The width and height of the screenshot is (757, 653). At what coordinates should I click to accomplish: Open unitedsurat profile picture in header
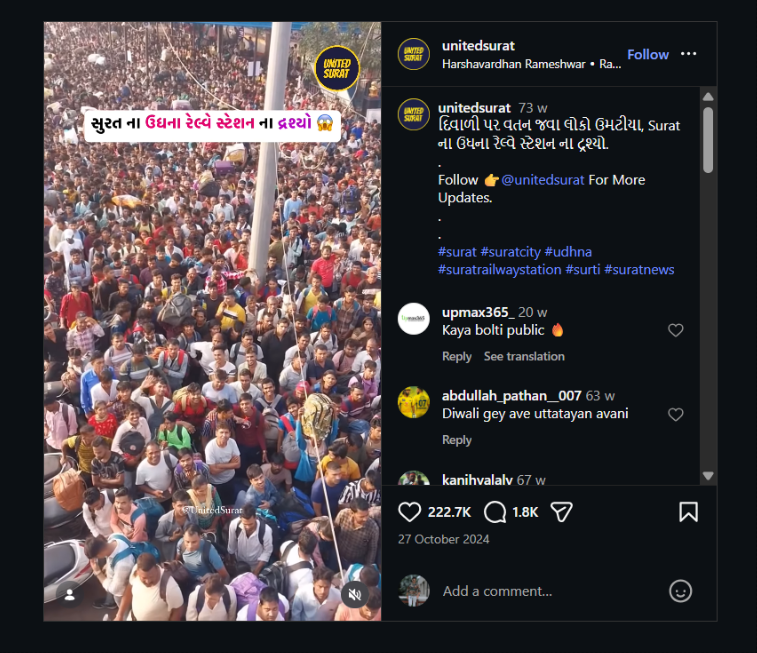pos(414,54)
